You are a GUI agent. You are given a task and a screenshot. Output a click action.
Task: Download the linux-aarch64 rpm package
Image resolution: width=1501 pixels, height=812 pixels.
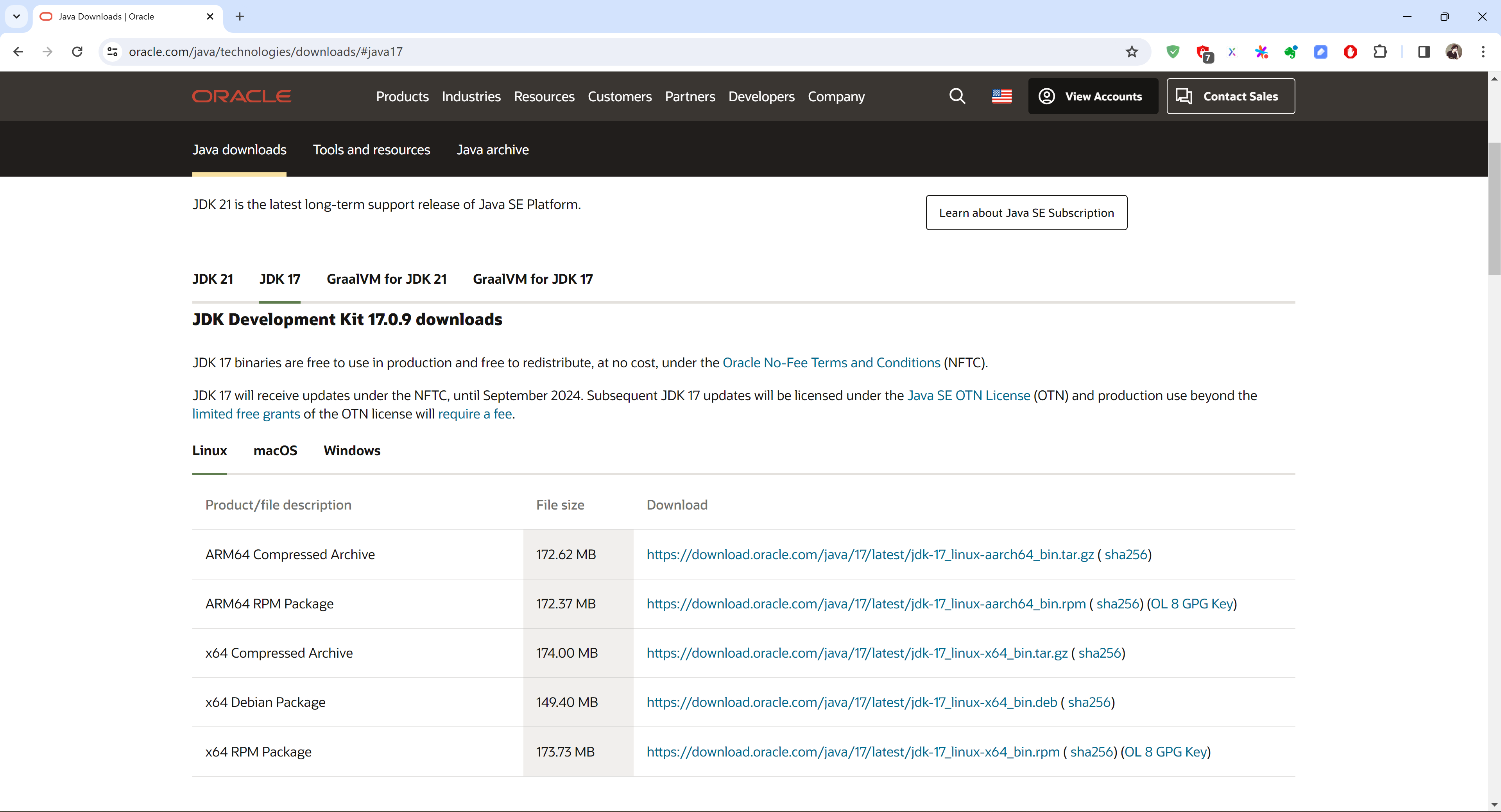[x=866, y=603]
